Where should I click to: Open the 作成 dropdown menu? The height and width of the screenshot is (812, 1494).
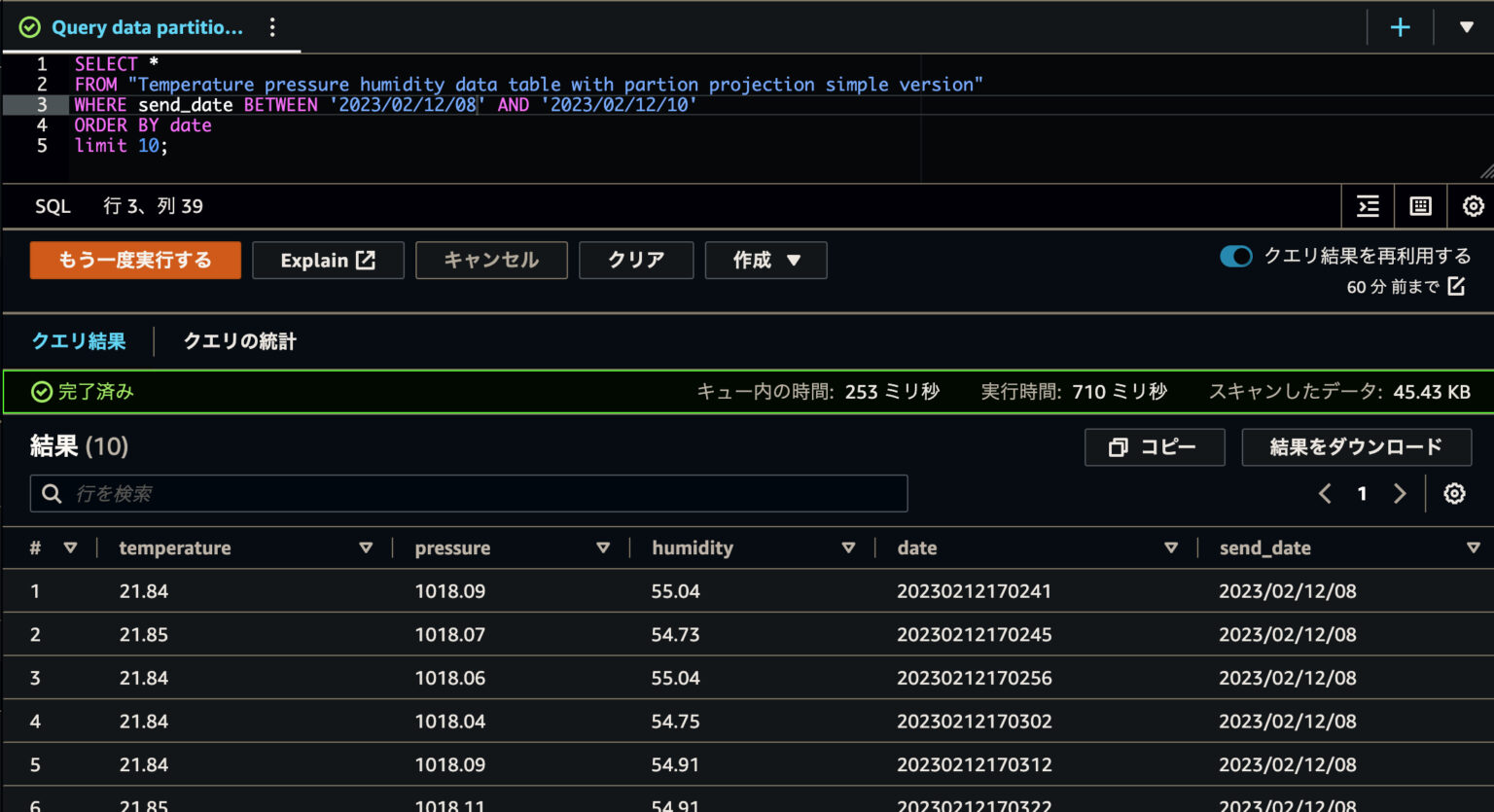tap(765, 260)
